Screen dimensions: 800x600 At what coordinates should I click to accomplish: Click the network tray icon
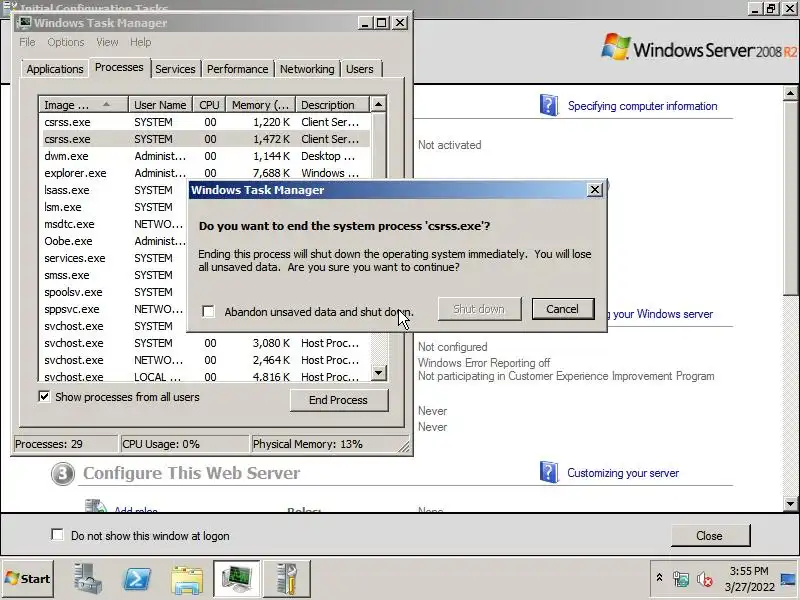tap(681, 579)
